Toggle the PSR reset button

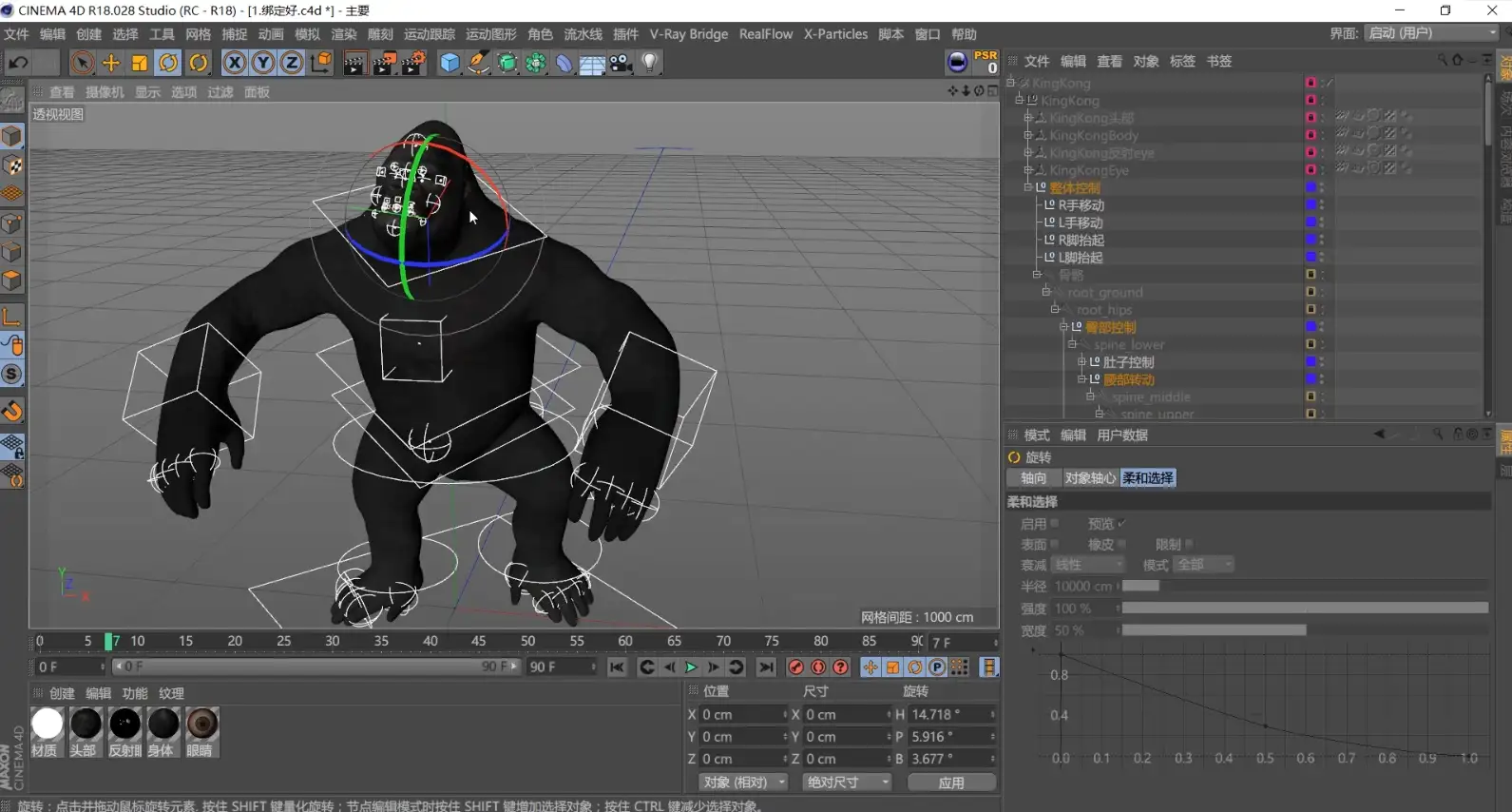tap(986, 62)
